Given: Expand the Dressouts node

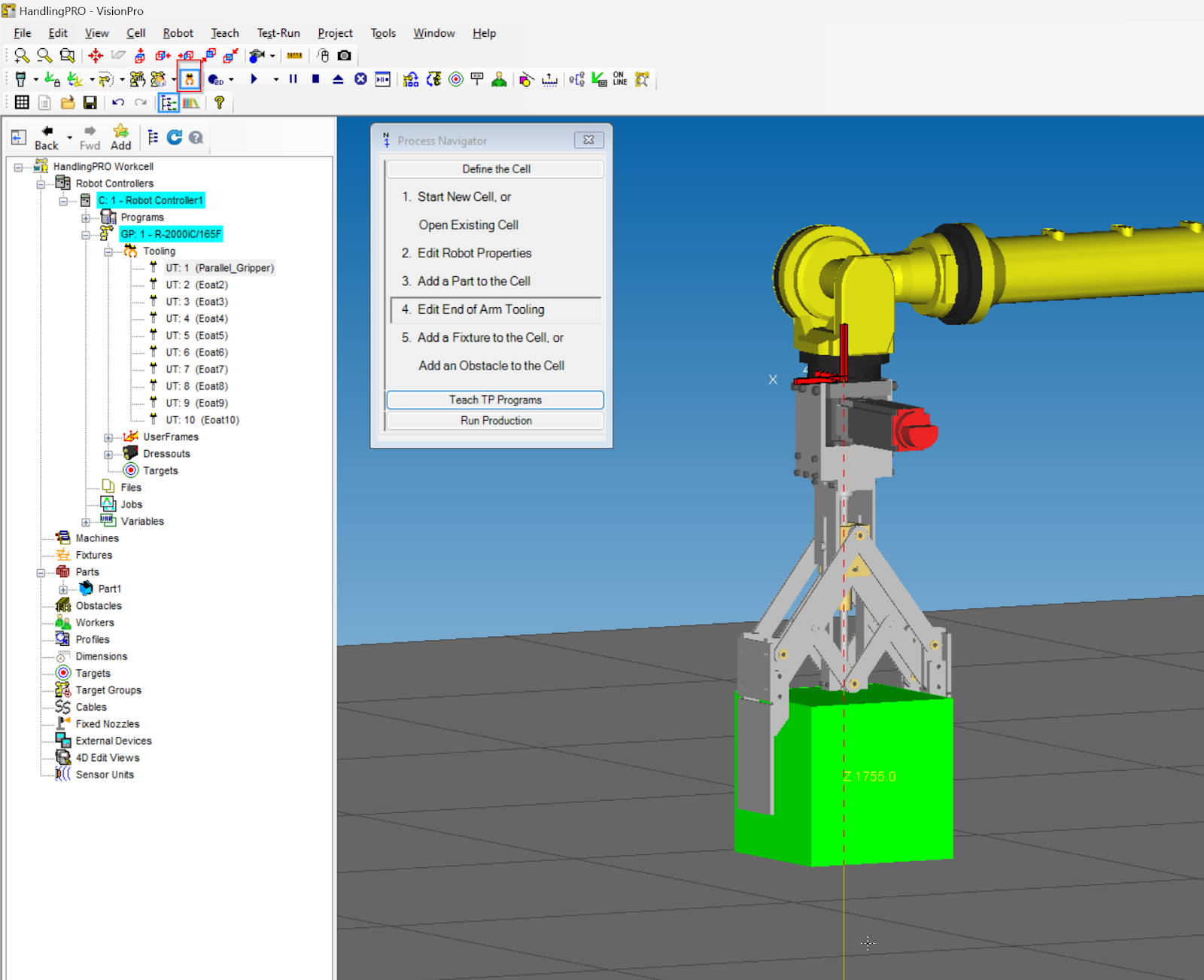Looking at the screenshot, I should 108,455.
